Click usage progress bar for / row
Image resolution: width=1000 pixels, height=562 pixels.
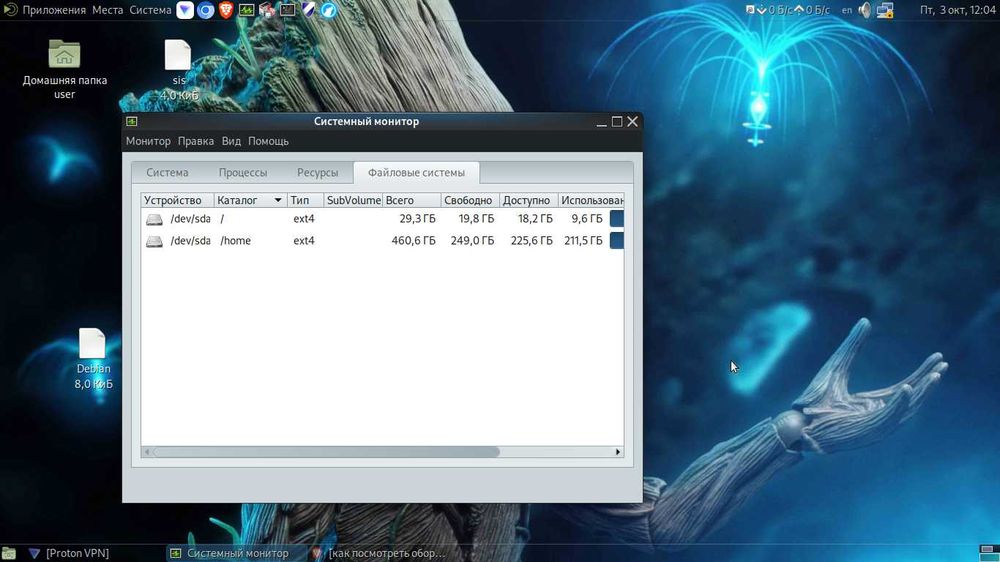point(617,219)
